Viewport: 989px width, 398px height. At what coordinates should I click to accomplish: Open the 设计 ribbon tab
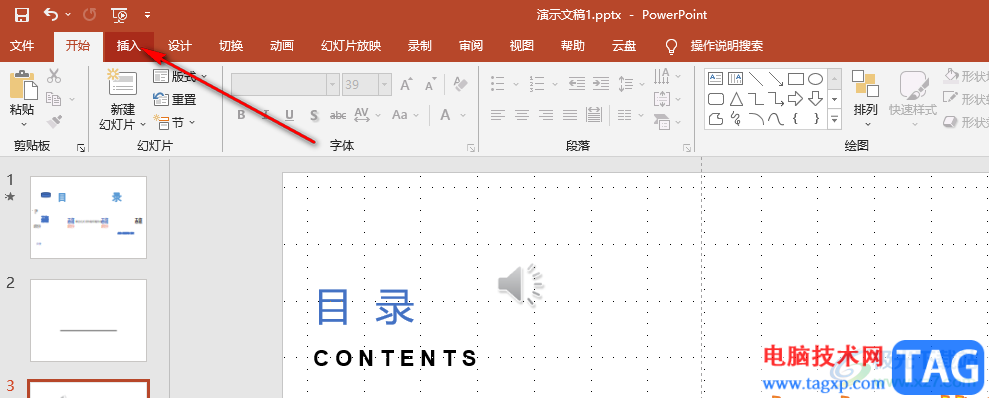(x=180, y=45)
